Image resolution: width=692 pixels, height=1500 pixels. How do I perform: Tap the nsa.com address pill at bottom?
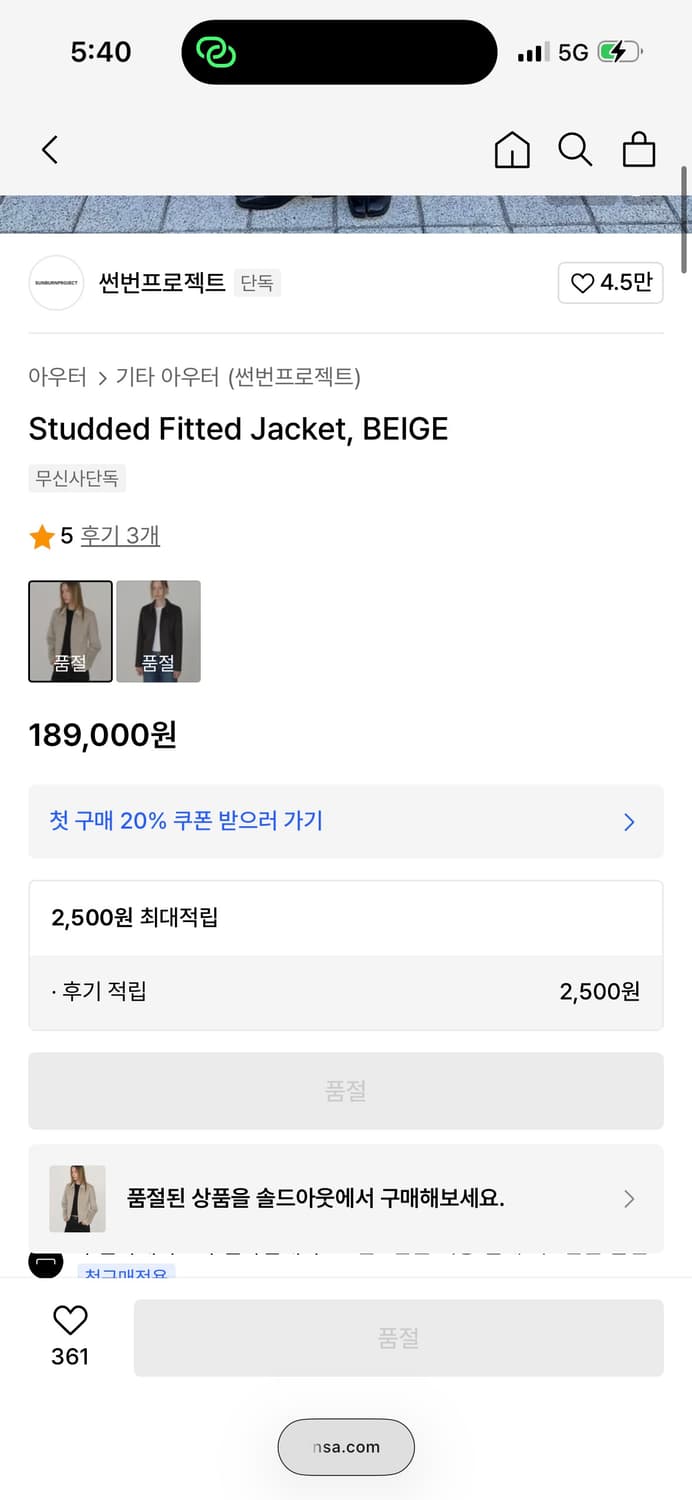point(345,1447)
